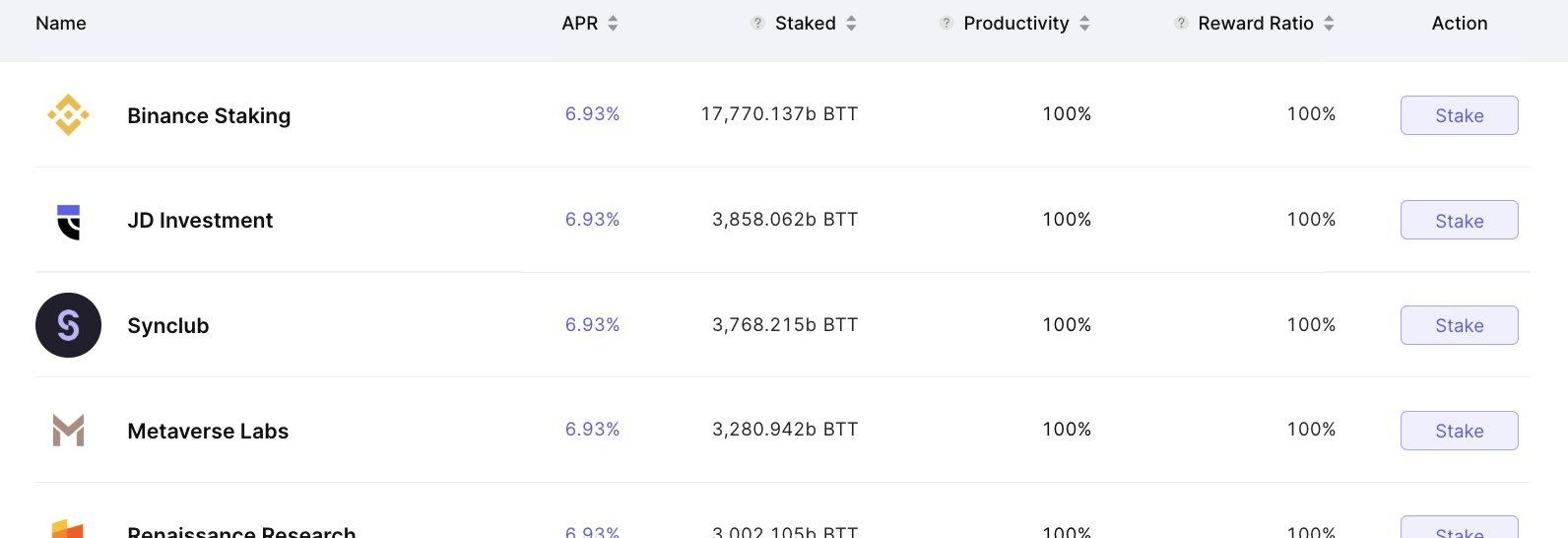This screenshot has height=538, width=1568.
Task: Sort the list by Productivity arrows
Action: tap(1084, 23)
